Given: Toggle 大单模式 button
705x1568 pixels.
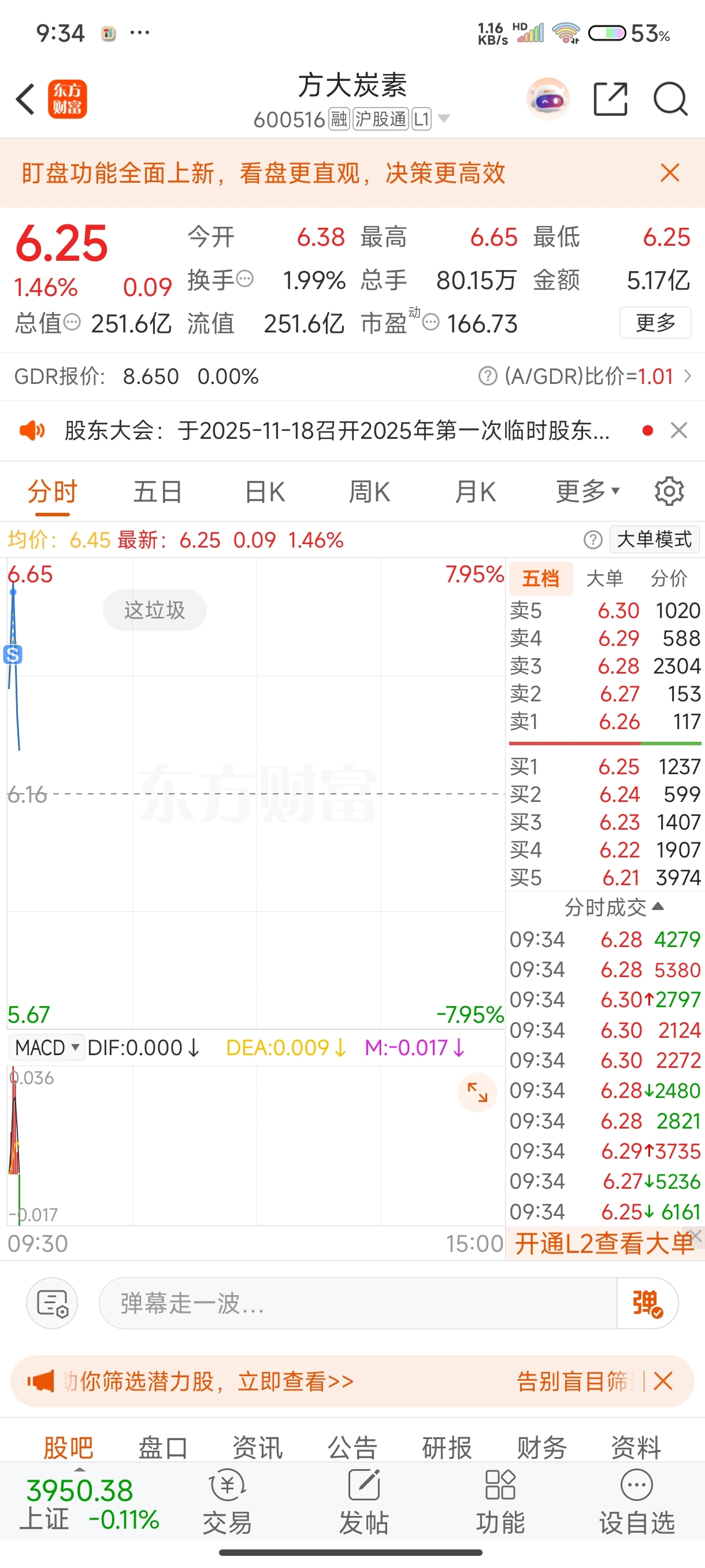Looking at the screenshot, I should [655, 539].
